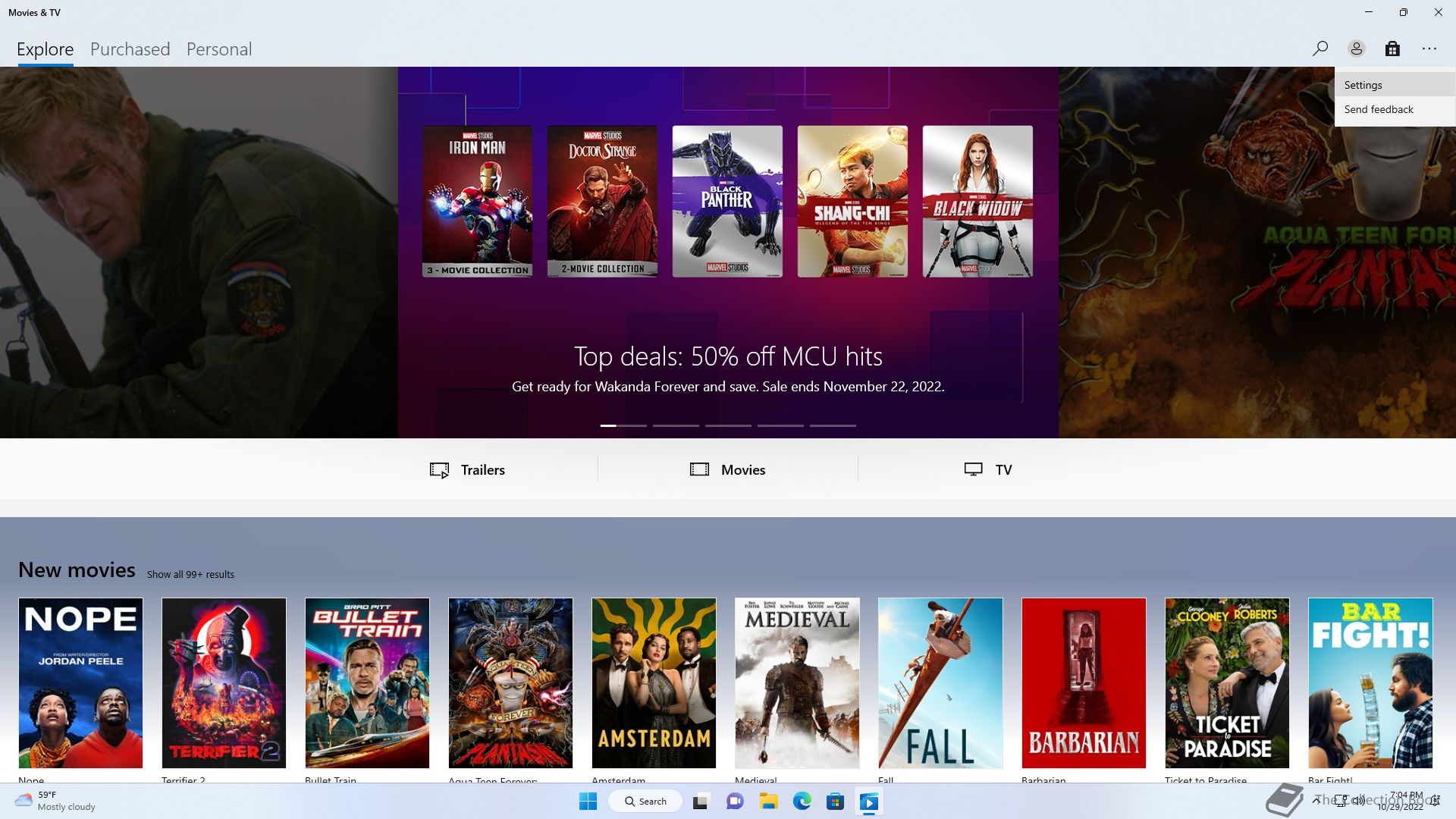The image size is (1456, 819).
Task: Go to the previous soldier banner slide
Action: pos(199,253)
